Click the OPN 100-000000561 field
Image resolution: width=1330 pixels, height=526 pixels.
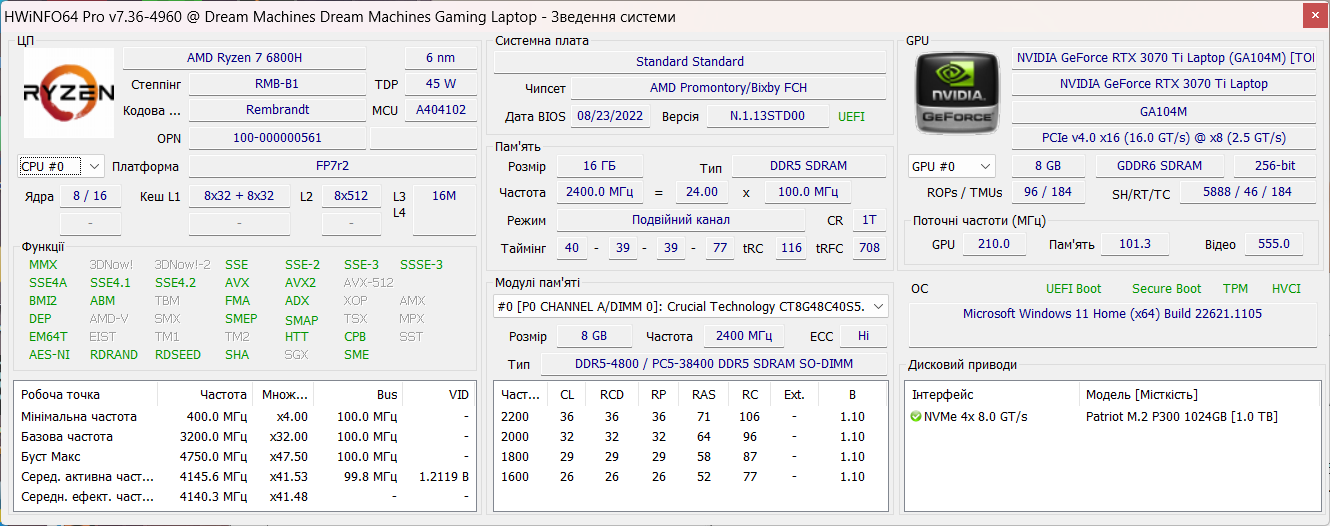(x=277, y=138)
